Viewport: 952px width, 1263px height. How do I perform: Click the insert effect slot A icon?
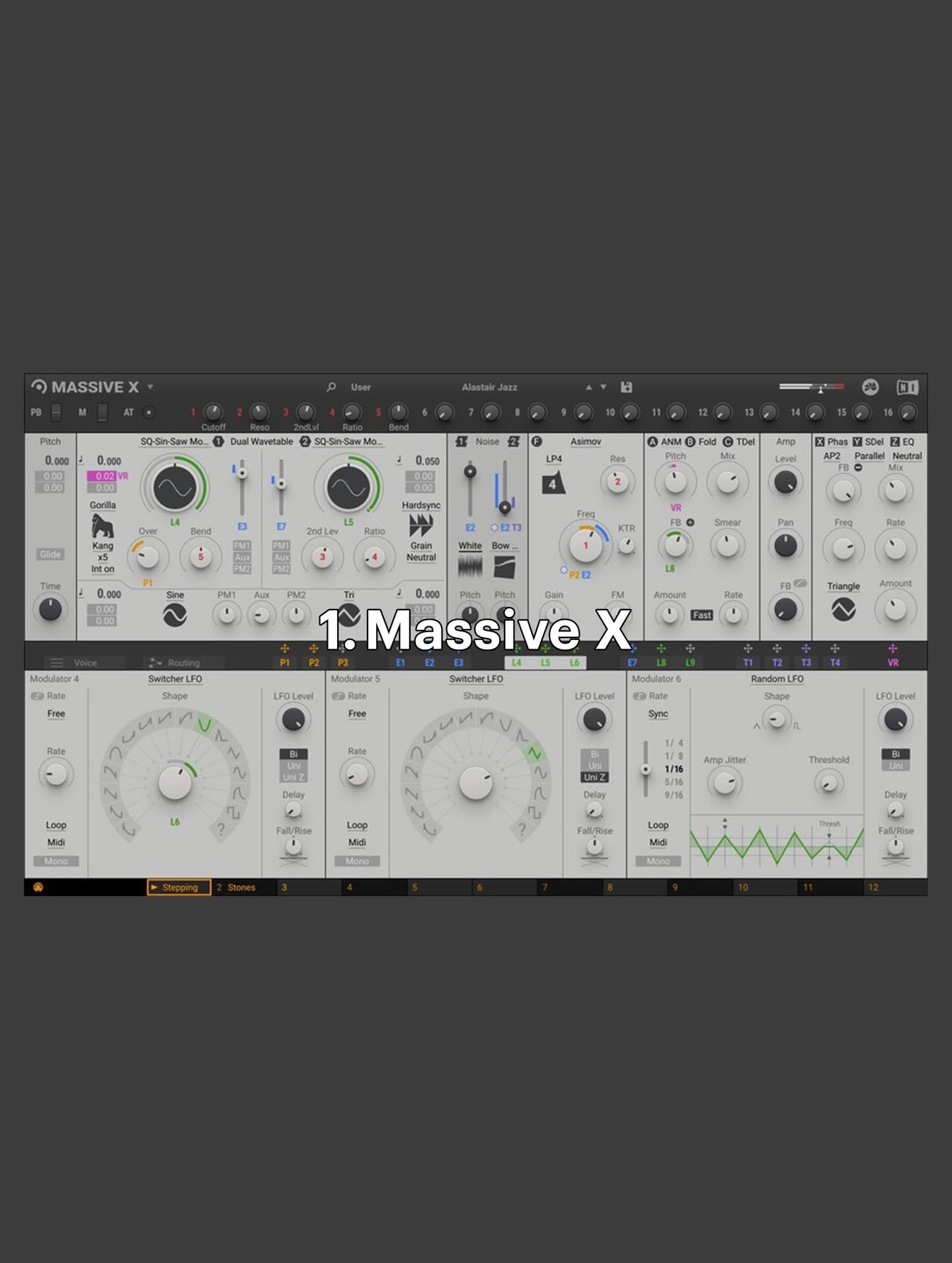(653, 442)
